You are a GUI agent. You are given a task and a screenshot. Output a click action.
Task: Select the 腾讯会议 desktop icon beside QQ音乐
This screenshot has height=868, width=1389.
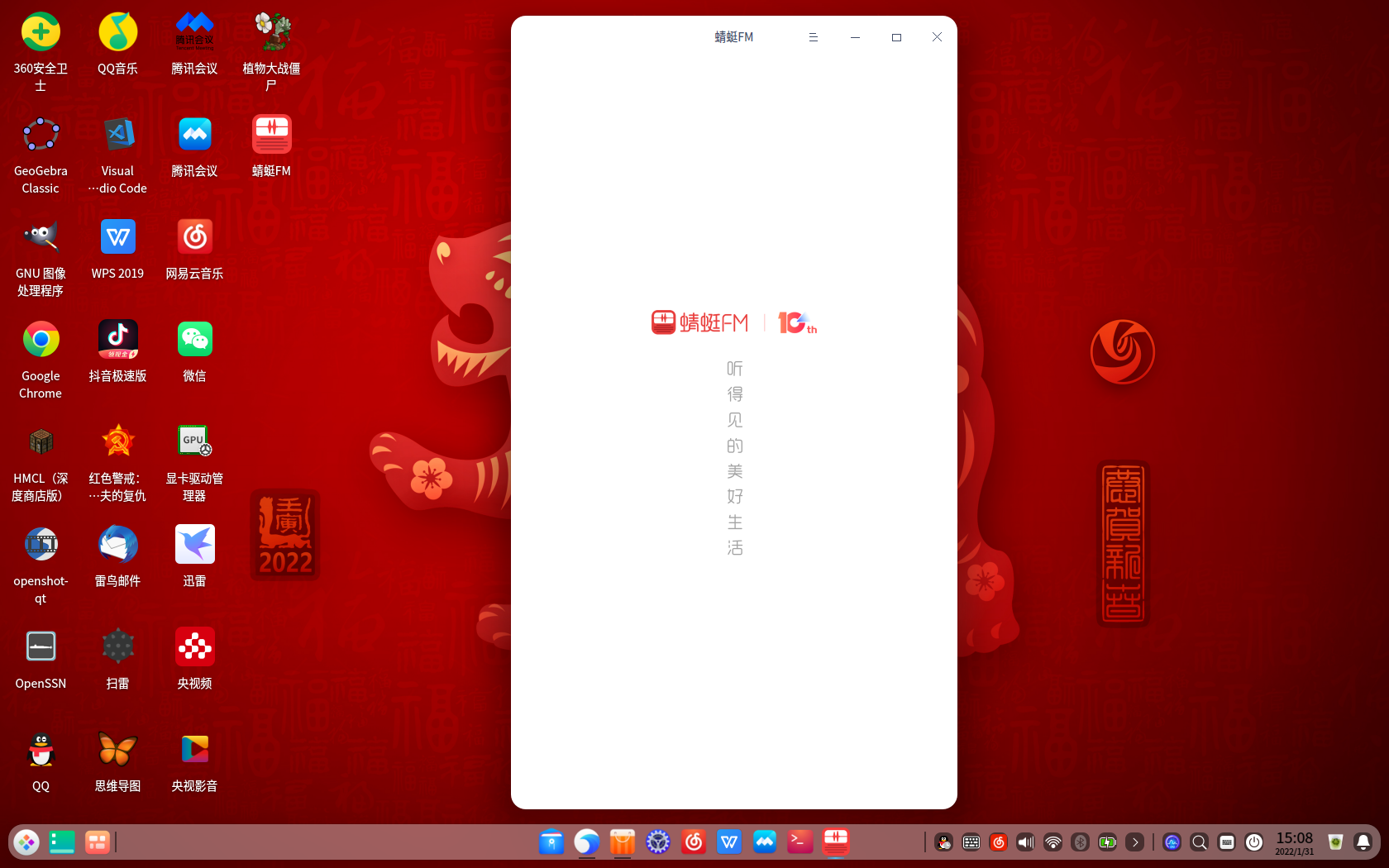click(194, 43)
